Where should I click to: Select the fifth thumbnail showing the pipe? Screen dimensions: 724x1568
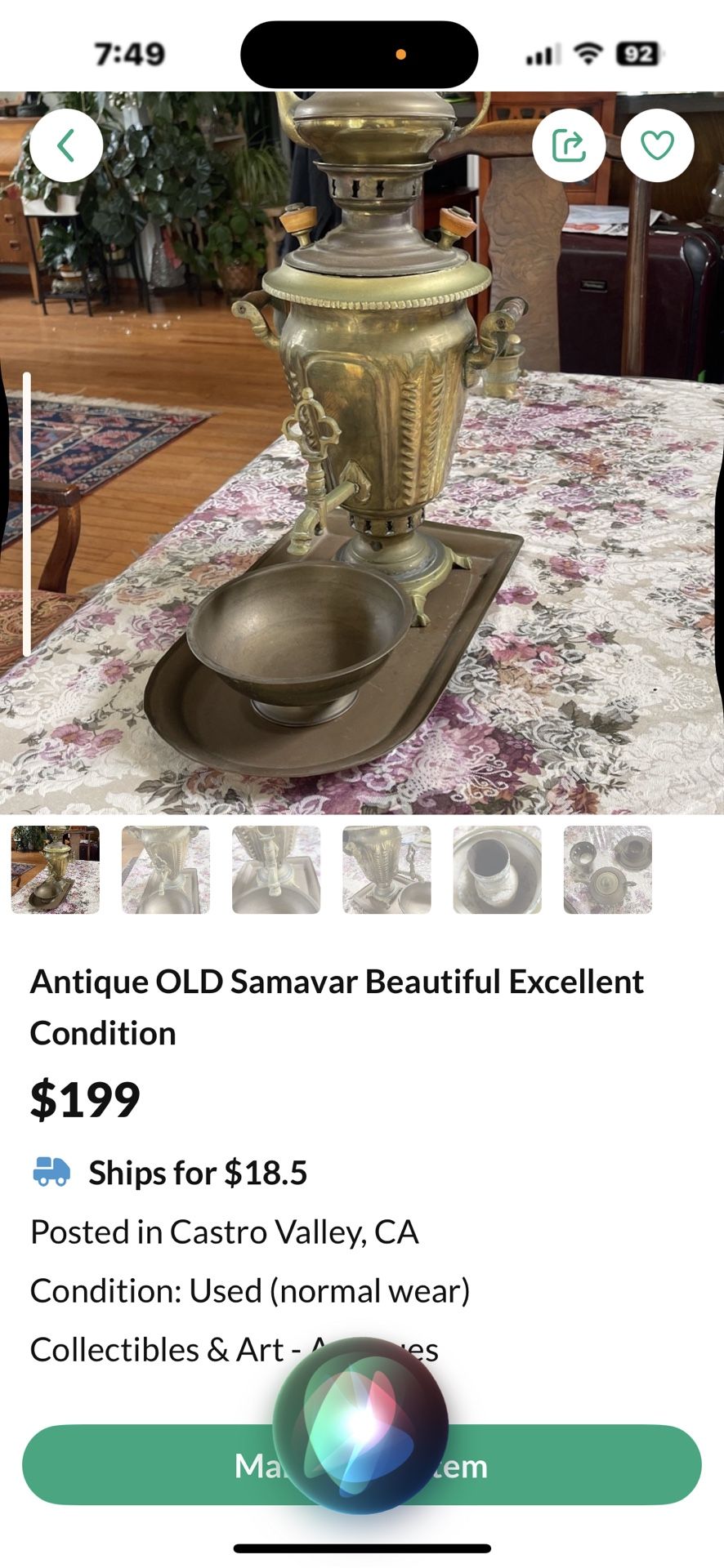coord(498,870)
